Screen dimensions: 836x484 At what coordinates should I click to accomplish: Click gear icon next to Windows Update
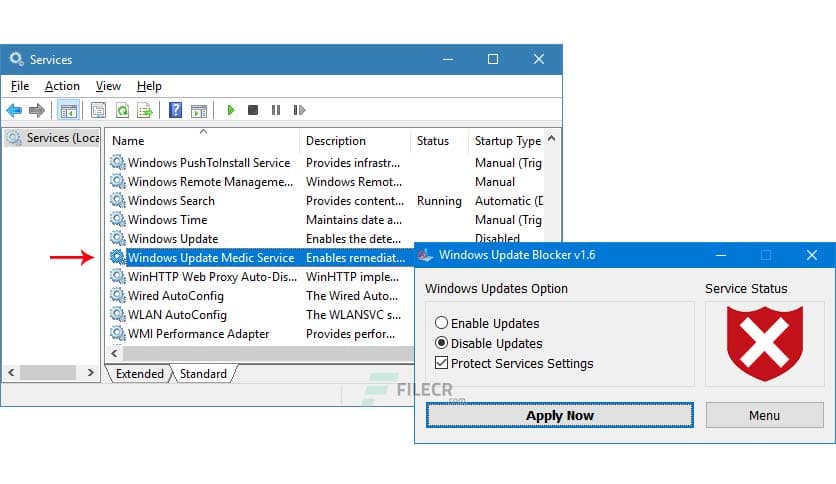point(117,238)
